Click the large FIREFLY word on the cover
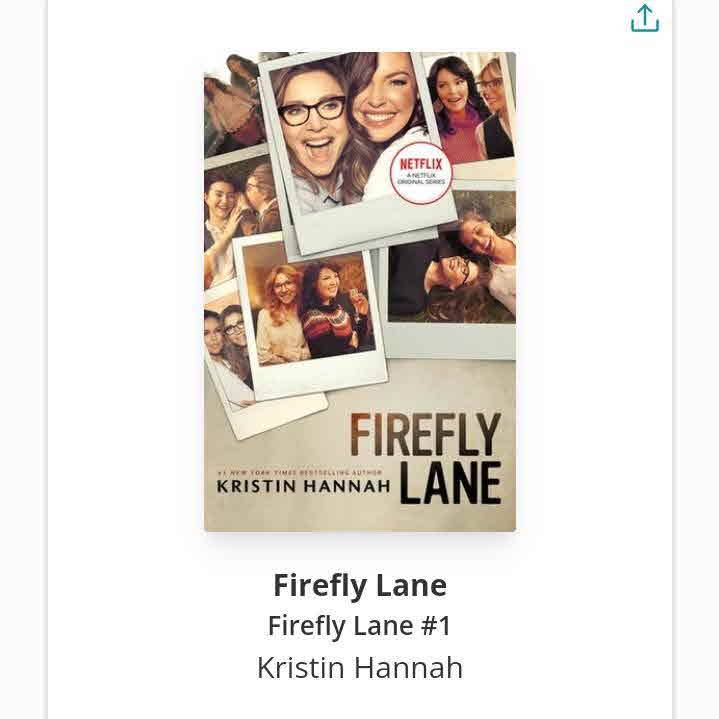719x719 pixels. tap(426, 435)
